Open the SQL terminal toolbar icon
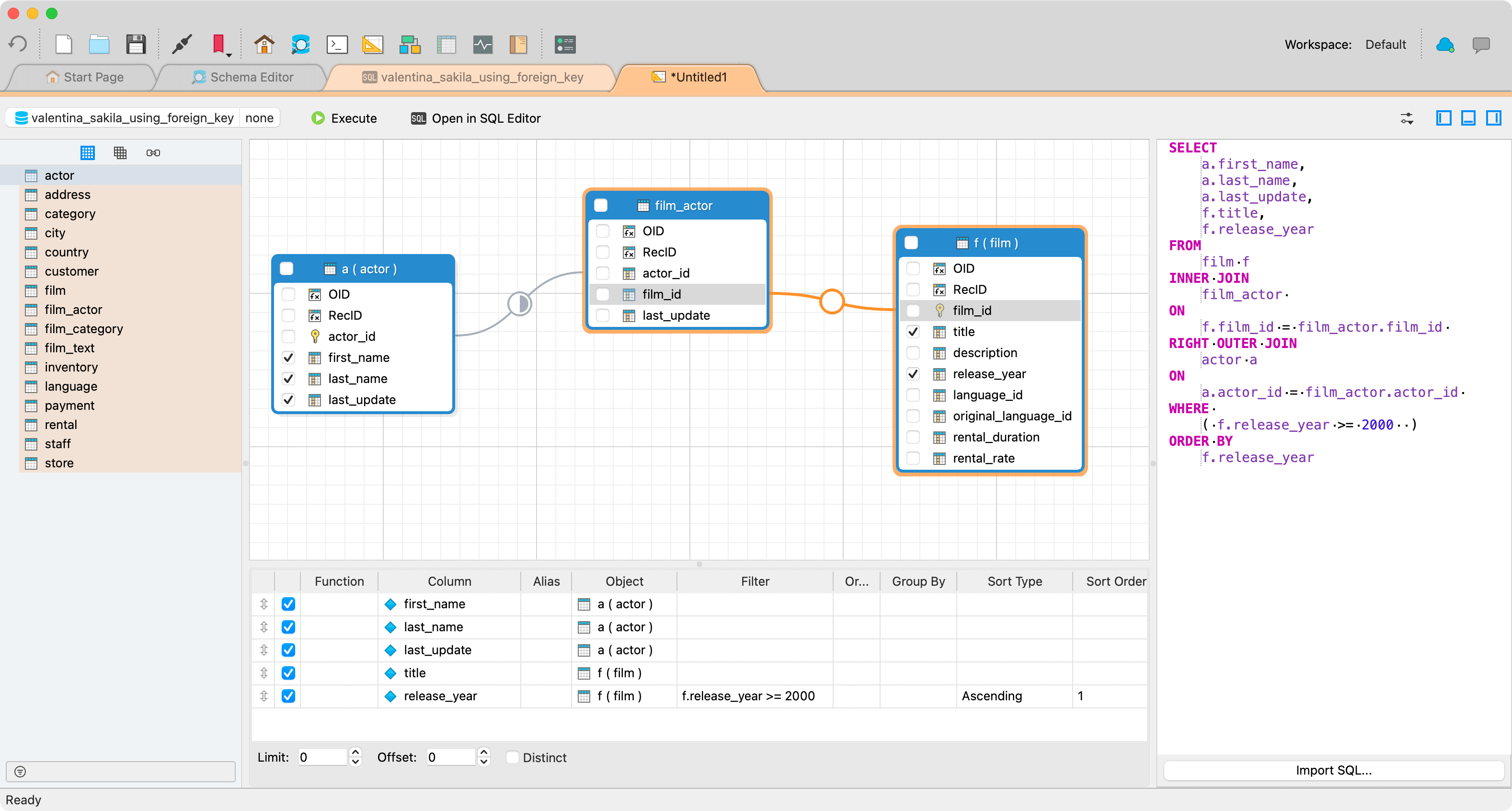The width and height of the screenshot is (1512, 811). (x=337, y=45)
